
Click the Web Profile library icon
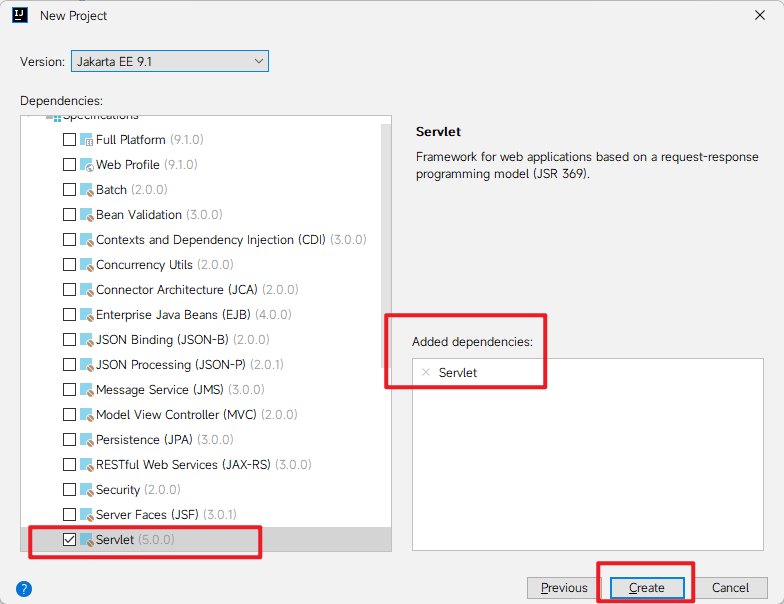point(86,165)
